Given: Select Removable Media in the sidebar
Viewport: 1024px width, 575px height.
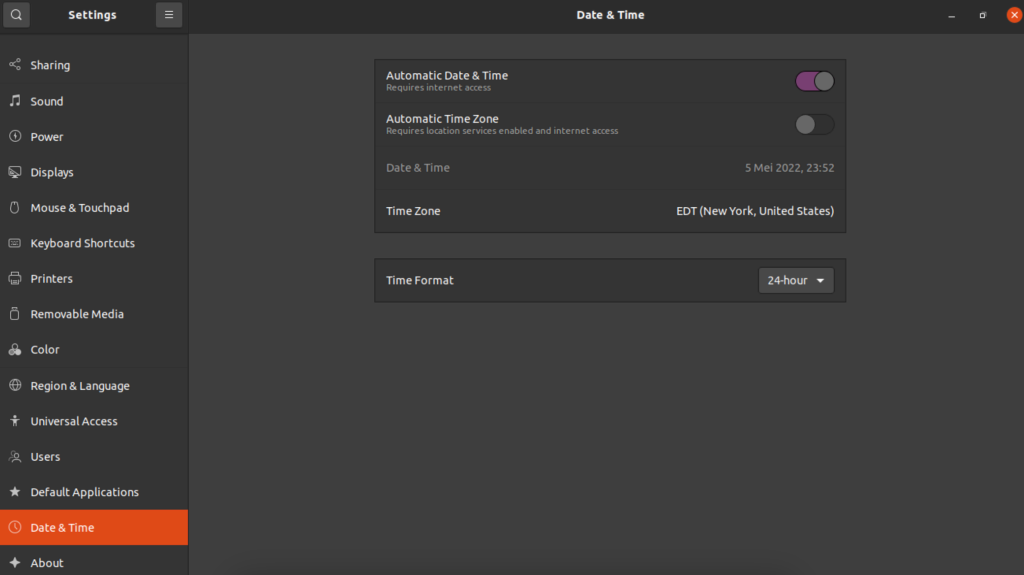Looking at the screenshot, I should tap(77, 314).
